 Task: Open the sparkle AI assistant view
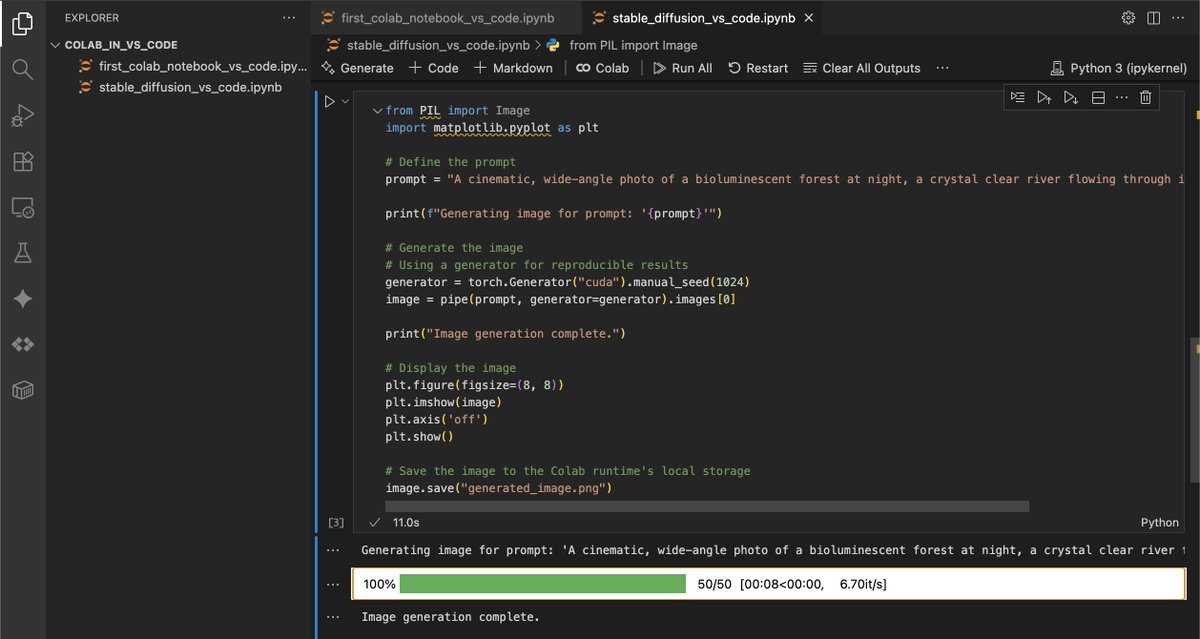click(x=22, y=299)
